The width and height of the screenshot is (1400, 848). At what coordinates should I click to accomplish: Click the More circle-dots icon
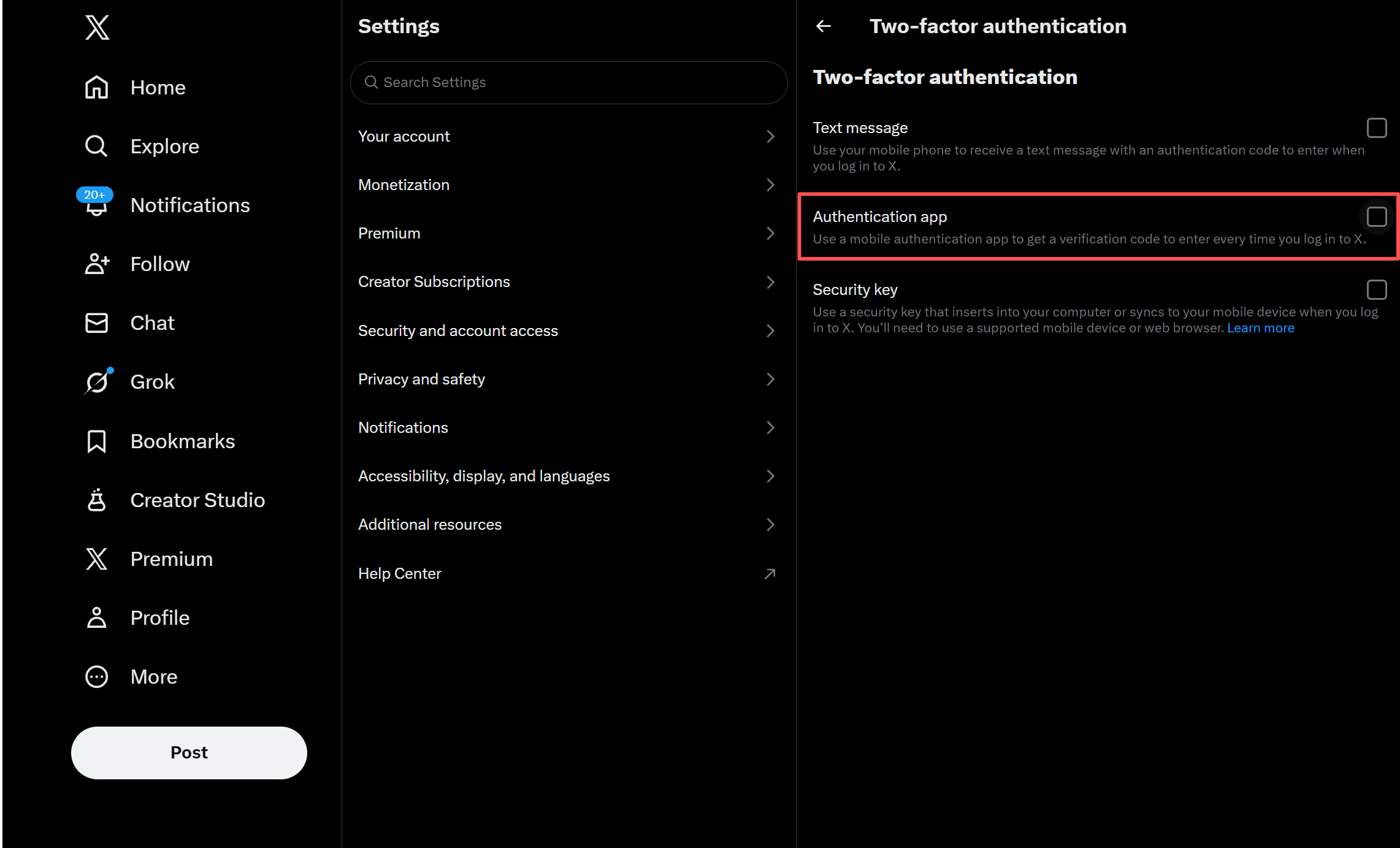(x=96, y=676)
